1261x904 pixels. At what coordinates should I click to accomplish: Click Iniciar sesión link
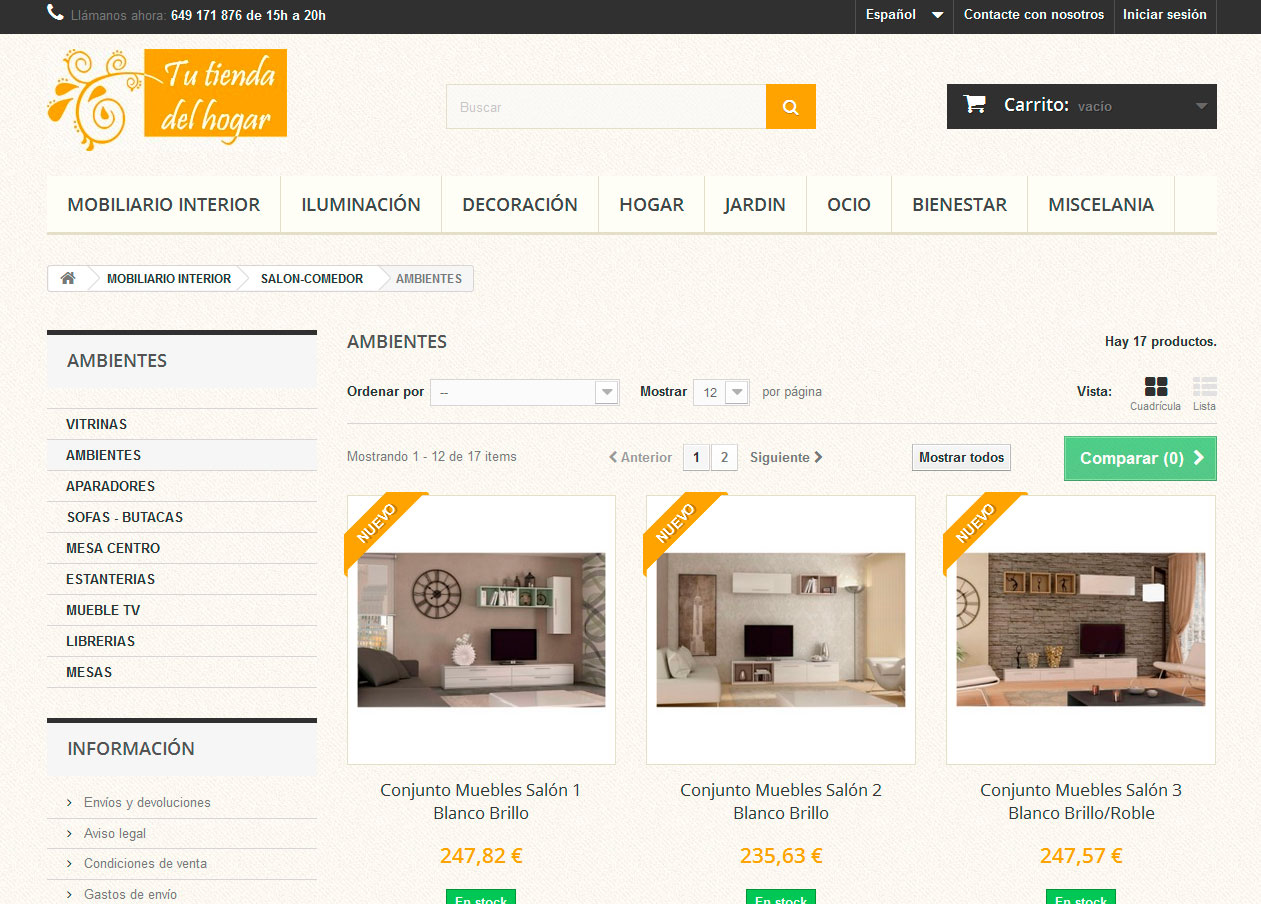1165,15
